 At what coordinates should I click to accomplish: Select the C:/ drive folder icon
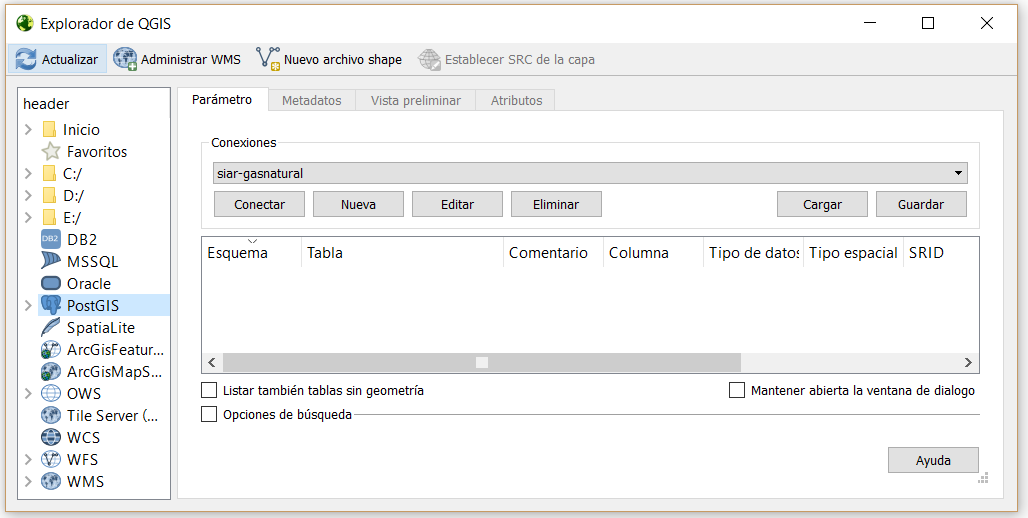click(49, 174)
